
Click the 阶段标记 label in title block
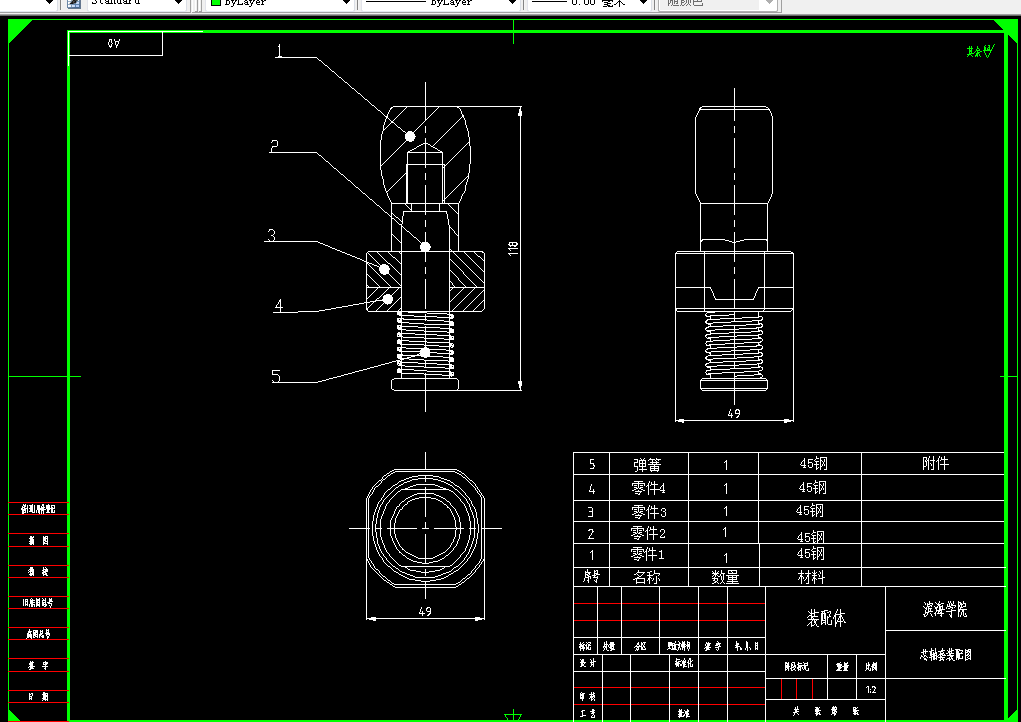click(796, 667)
